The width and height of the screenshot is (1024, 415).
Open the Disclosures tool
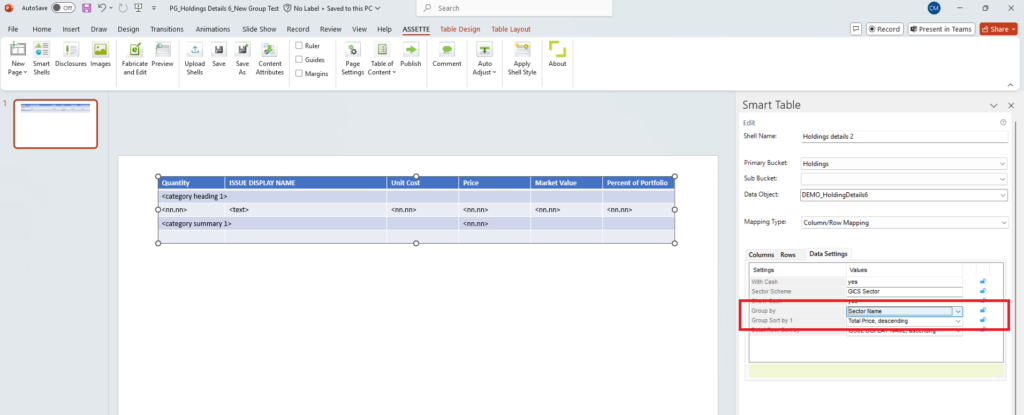point(71,55)
